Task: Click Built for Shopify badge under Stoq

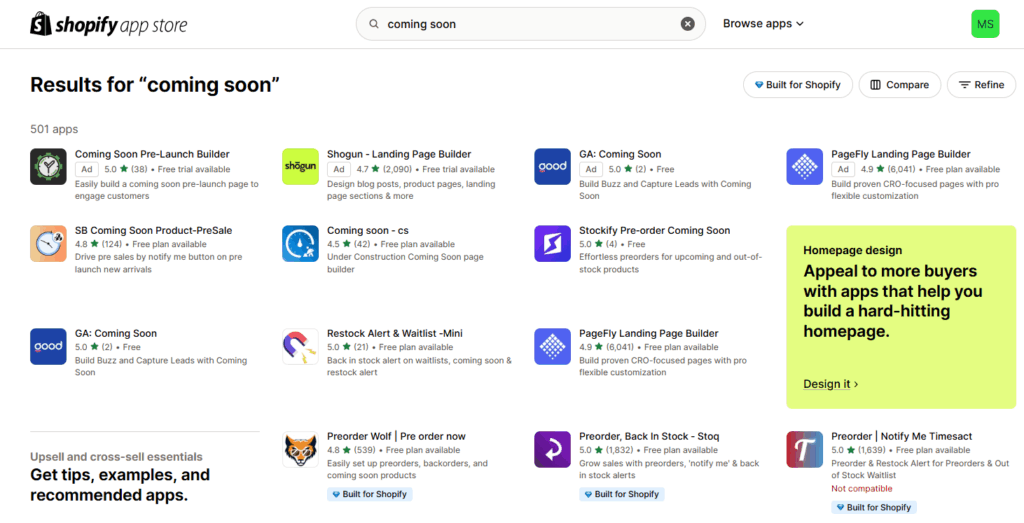Action: click(622, 494)
